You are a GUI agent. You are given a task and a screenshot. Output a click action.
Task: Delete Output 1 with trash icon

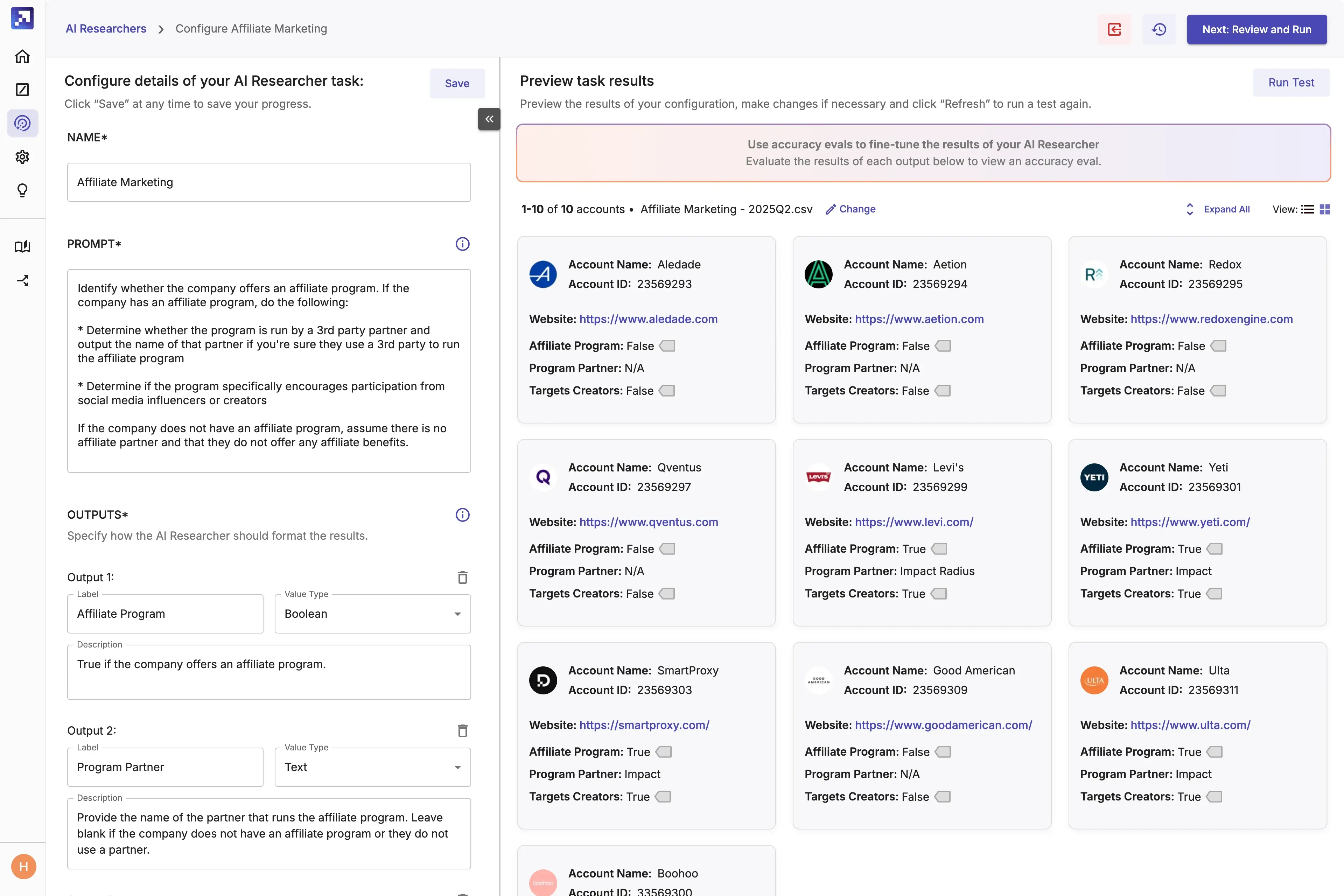click(462, 577)
